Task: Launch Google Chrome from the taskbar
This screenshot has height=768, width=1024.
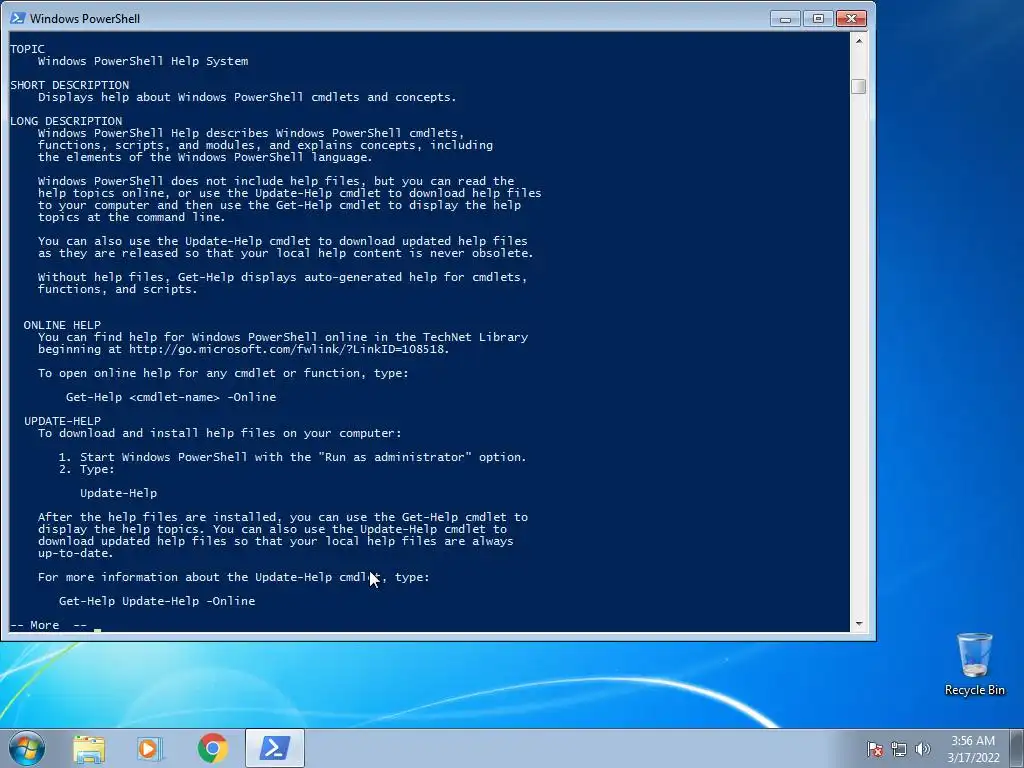Action: pos(213,748)
